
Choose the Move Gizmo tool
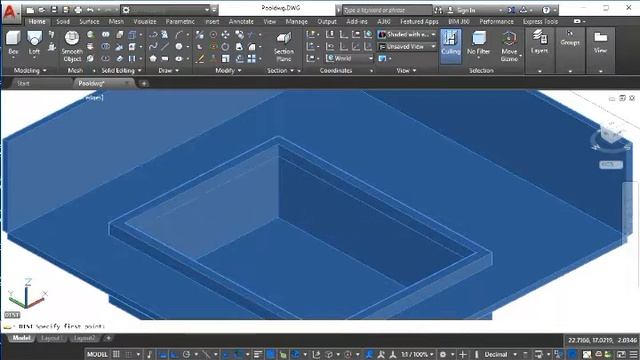pyautogui.click(x=509, y=46)
